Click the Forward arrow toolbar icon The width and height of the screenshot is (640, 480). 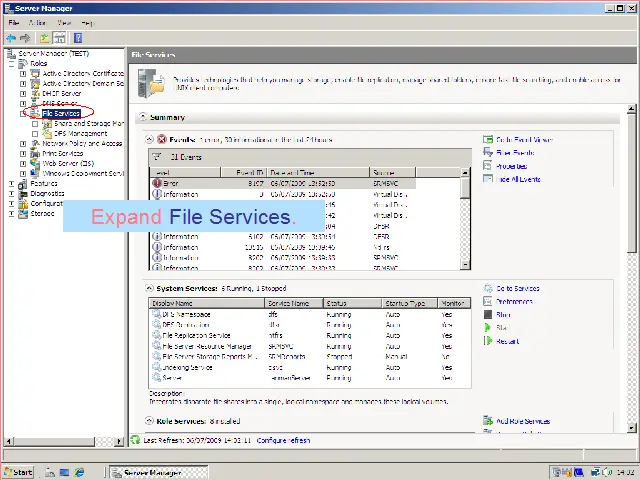pos(25,38)
